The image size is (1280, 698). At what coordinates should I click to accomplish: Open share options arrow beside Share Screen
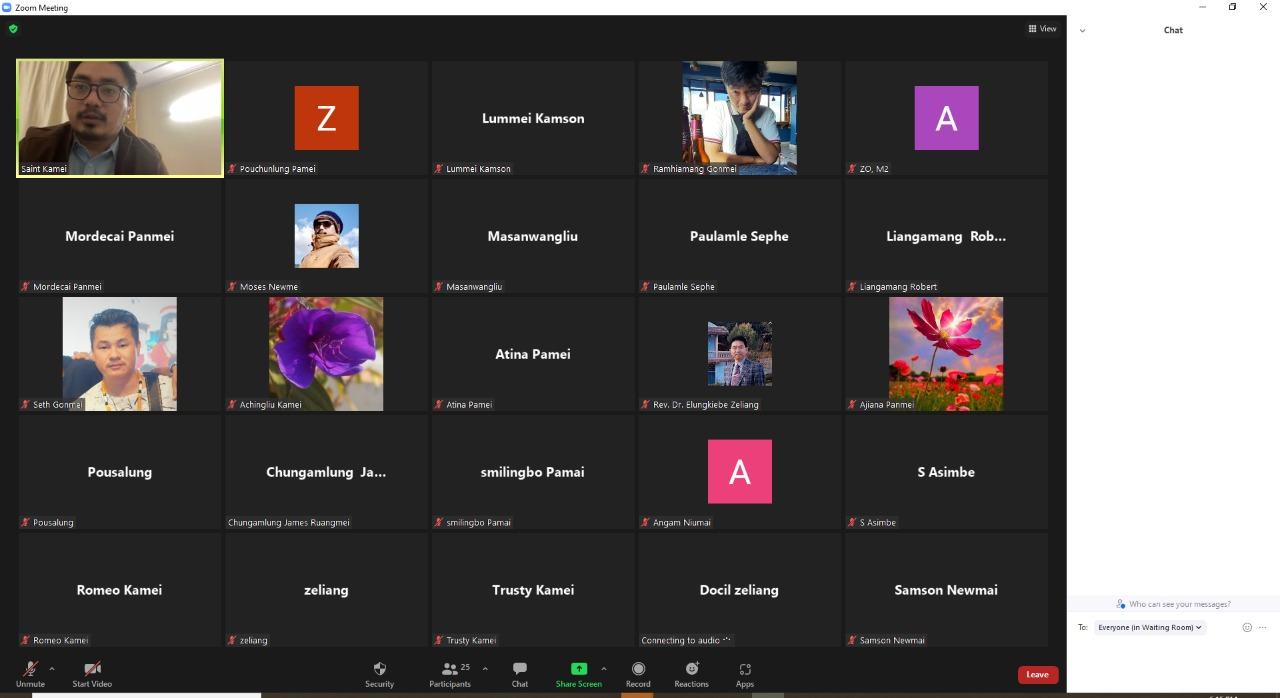click(x=604, y=668)
